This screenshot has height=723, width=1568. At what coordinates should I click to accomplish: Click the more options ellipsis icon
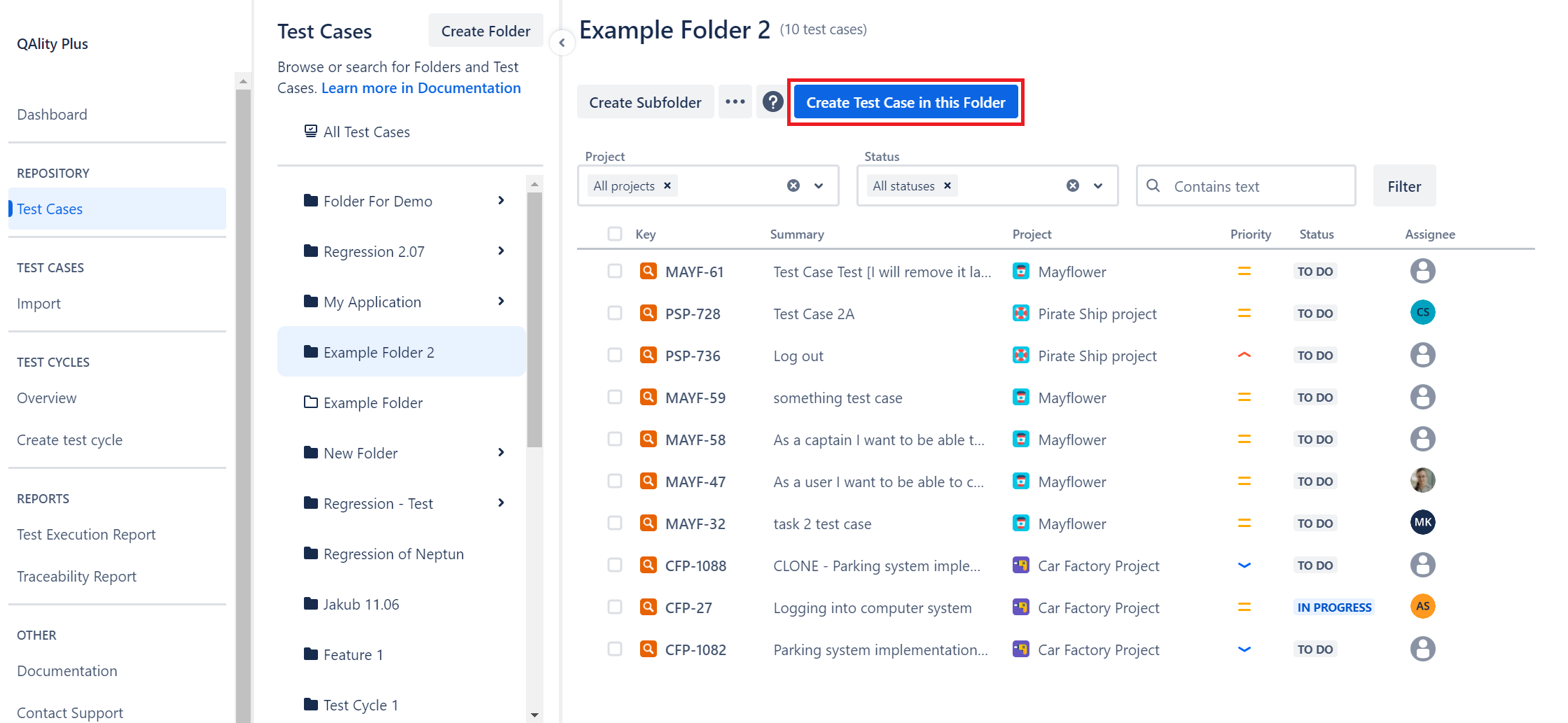(x=735, y=101)
